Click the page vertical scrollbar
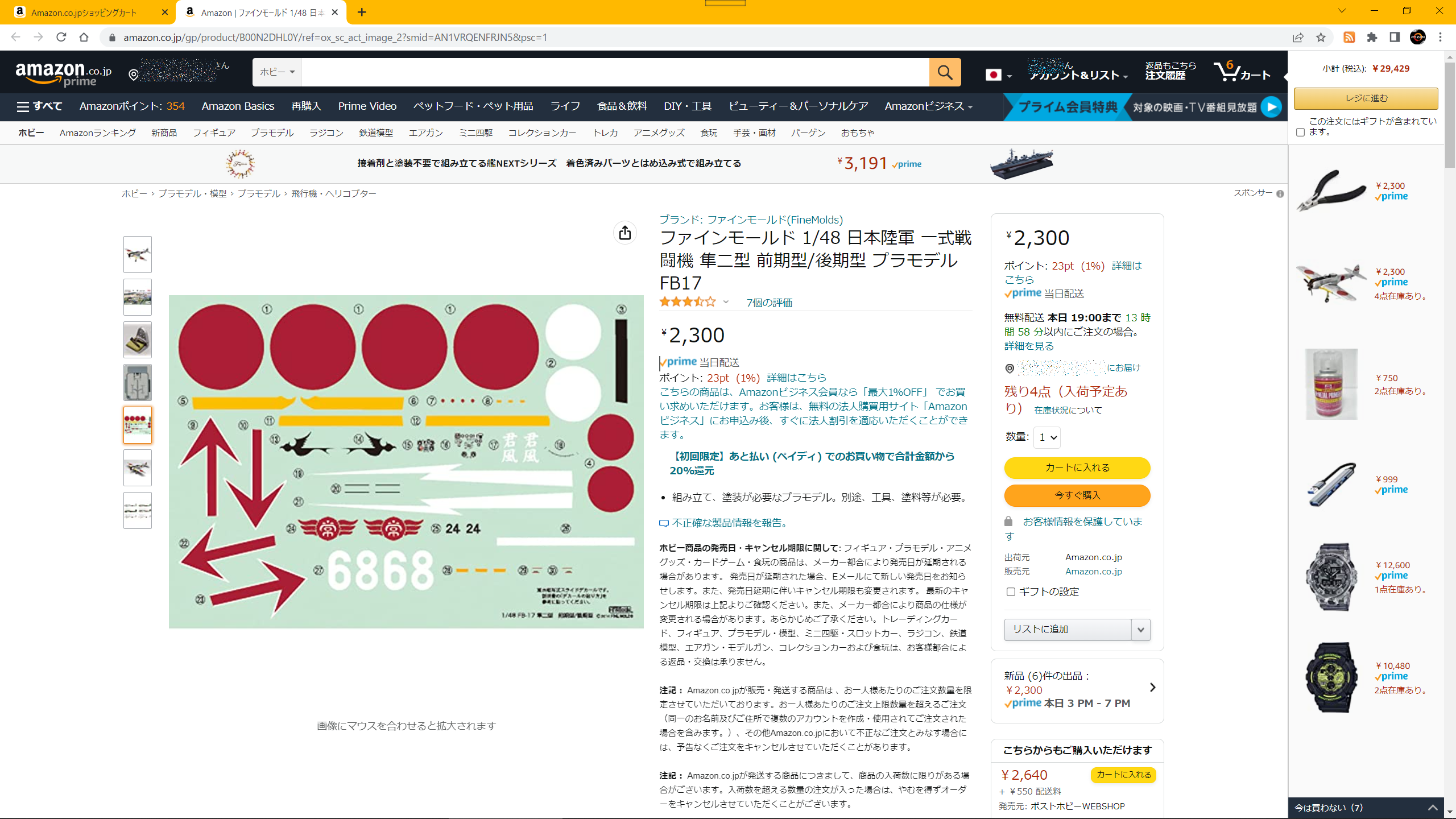This screenshot has height=819, width=1456. tap(1449, 114)
